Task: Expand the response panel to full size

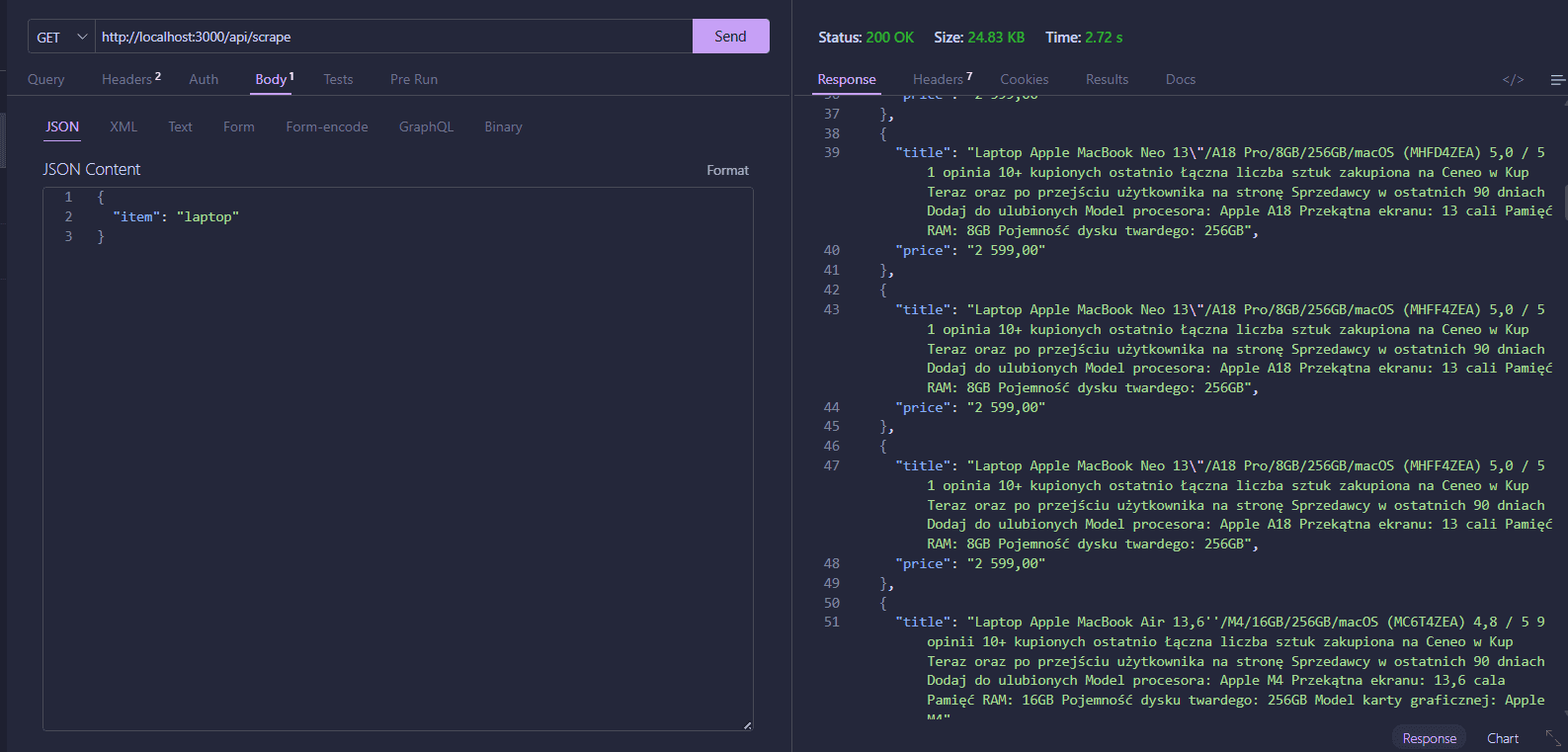Action: [1553, 738]
